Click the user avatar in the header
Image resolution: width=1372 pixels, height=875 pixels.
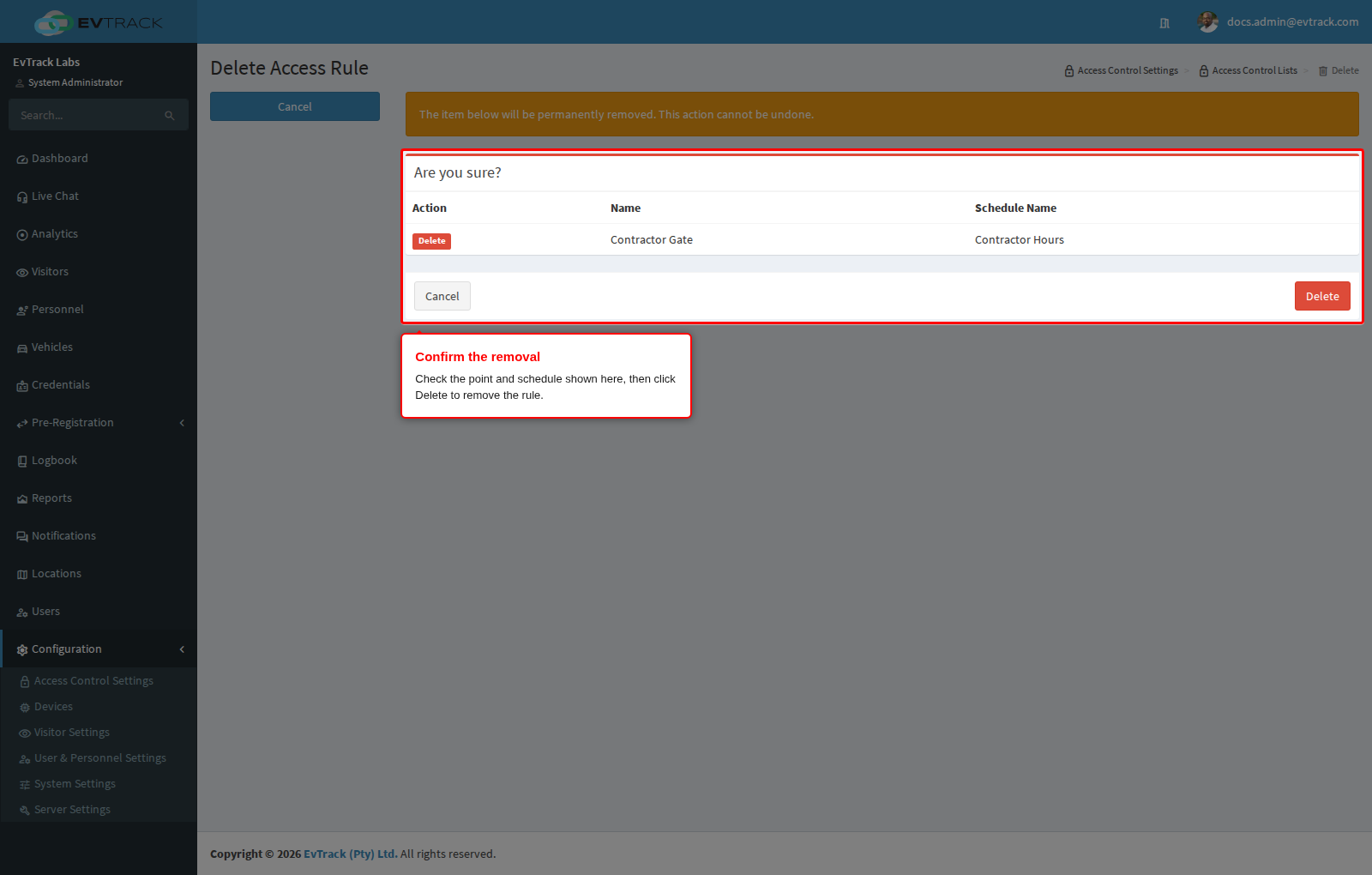1207,22
